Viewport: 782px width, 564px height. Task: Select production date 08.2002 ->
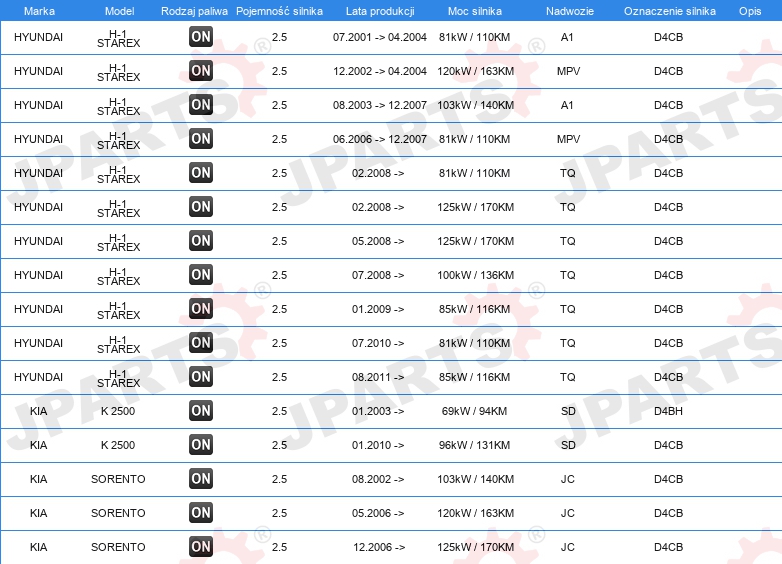point(378,479)
